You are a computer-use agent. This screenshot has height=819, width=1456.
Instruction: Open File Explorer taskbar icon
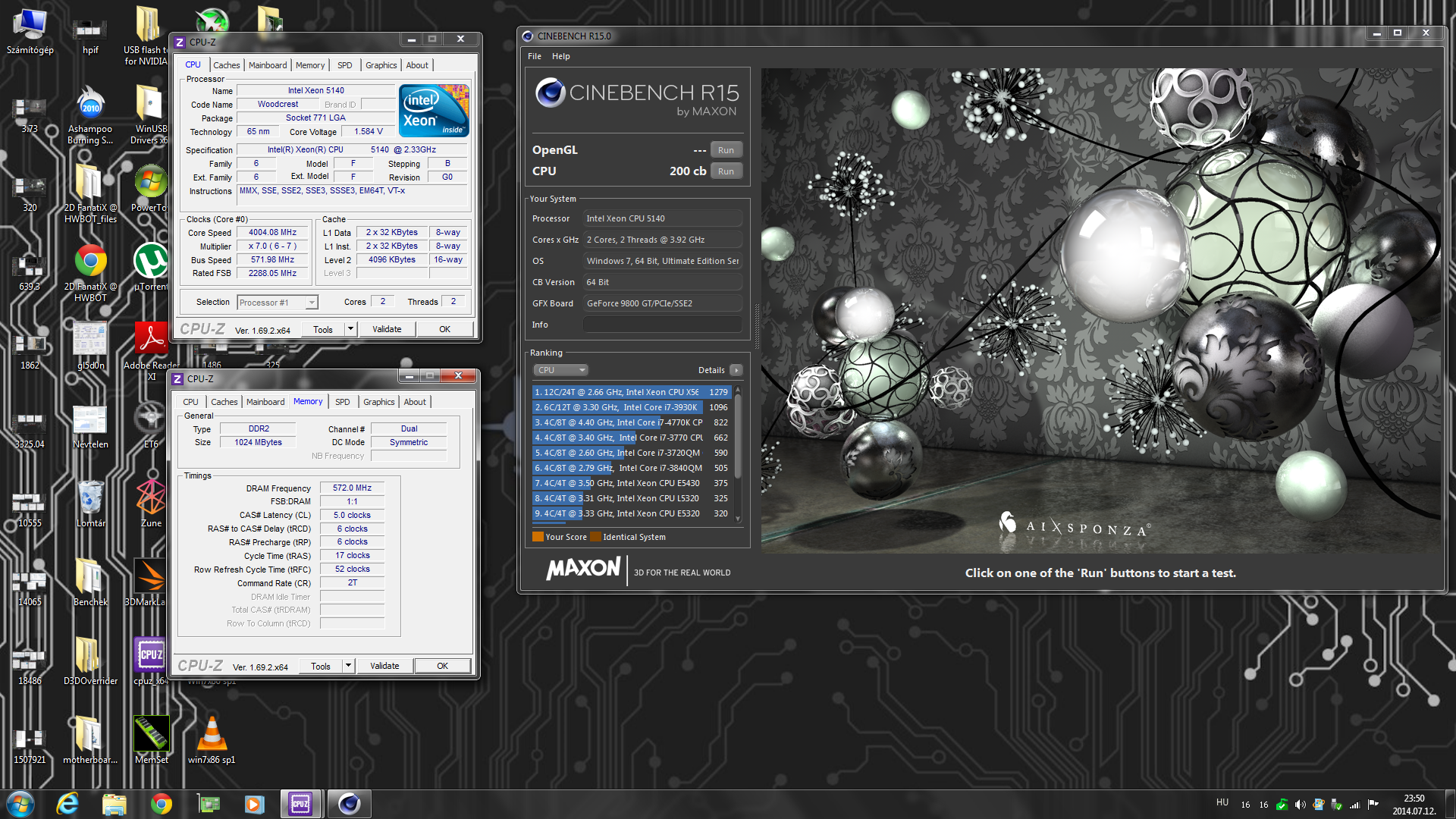point(115,804)
